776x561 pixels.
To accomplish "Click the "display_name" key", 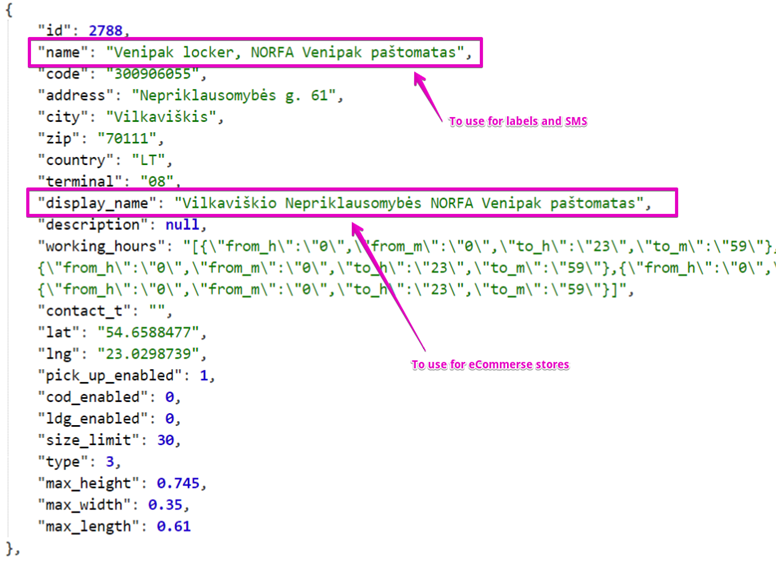I will [x=89, y=203].
